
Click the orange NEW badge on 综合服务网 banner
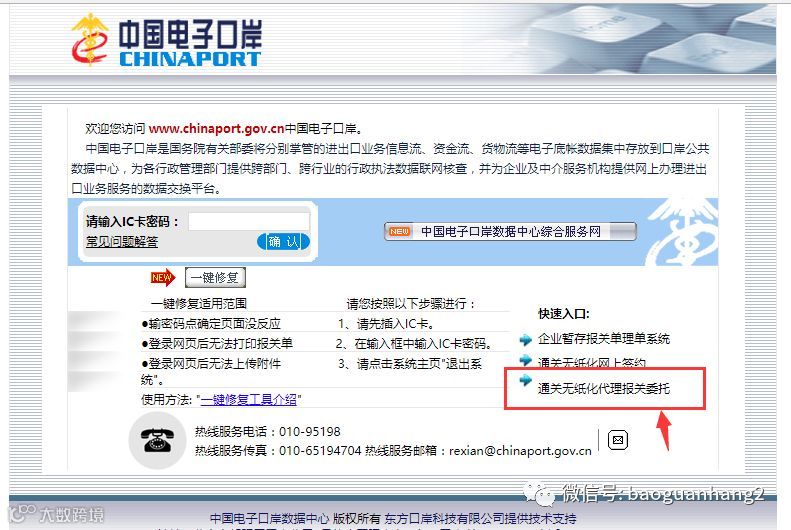(399, 231)
